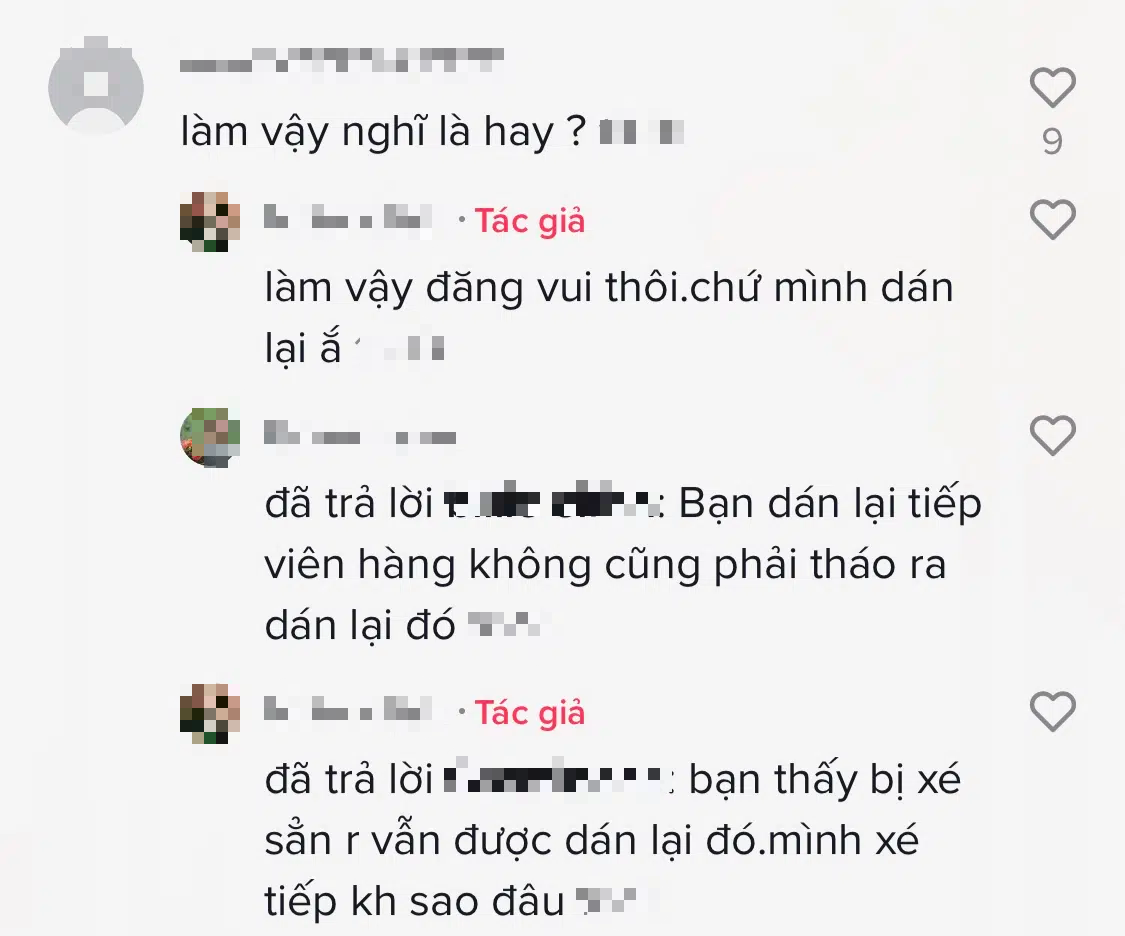Heart the author's reply "bạn thấy bị xé sẵn"
1125x936 pixels.
tap(1053, 712)
